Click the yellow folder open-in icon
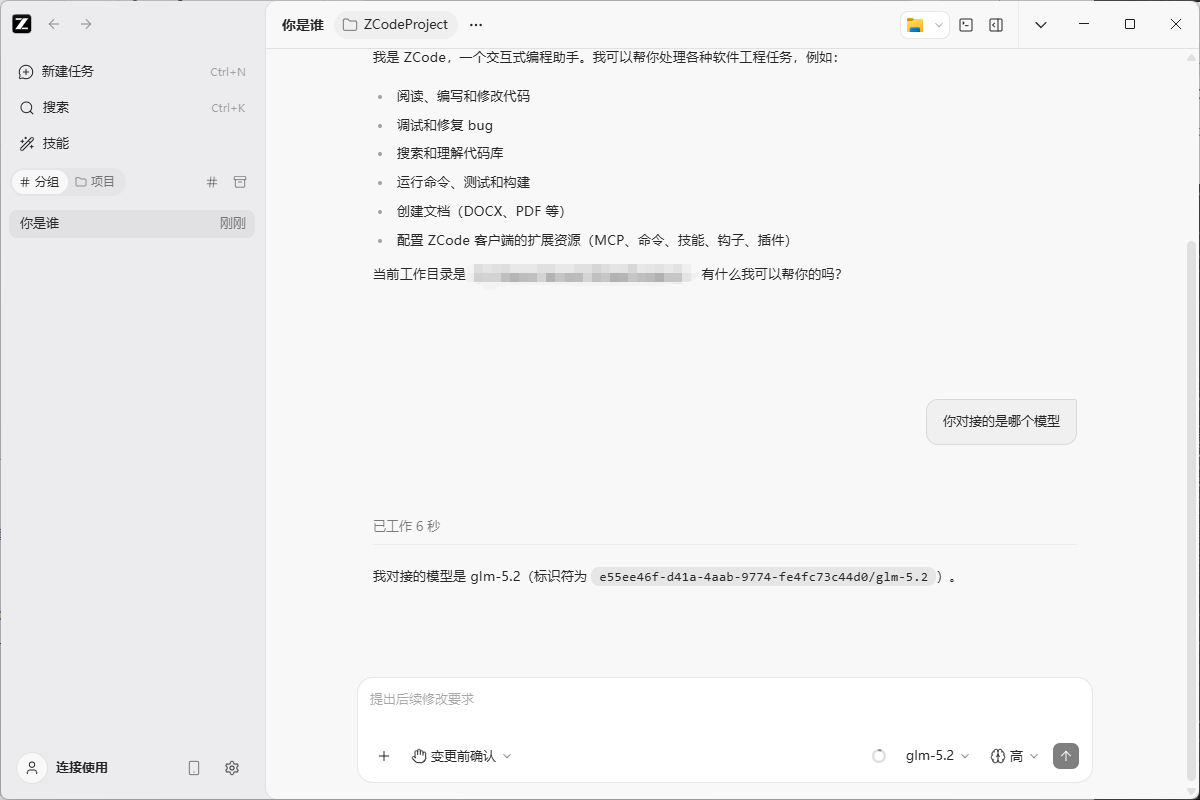Viewport: 1200px width, 800px height. pyautogui.click(x=915, y=25)
